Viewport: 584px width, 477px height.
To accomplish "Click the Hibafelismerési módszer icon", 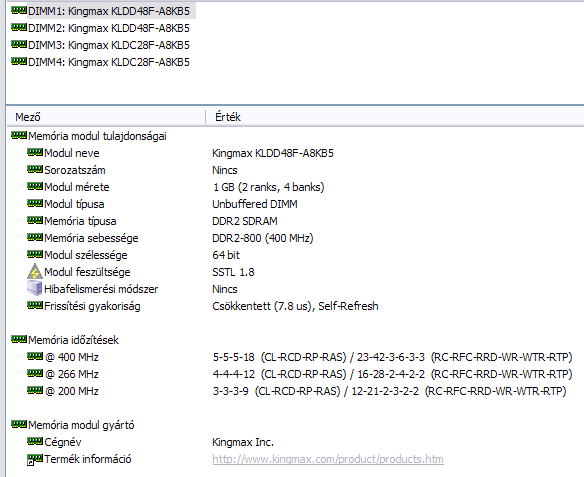I will pos(35,288).
